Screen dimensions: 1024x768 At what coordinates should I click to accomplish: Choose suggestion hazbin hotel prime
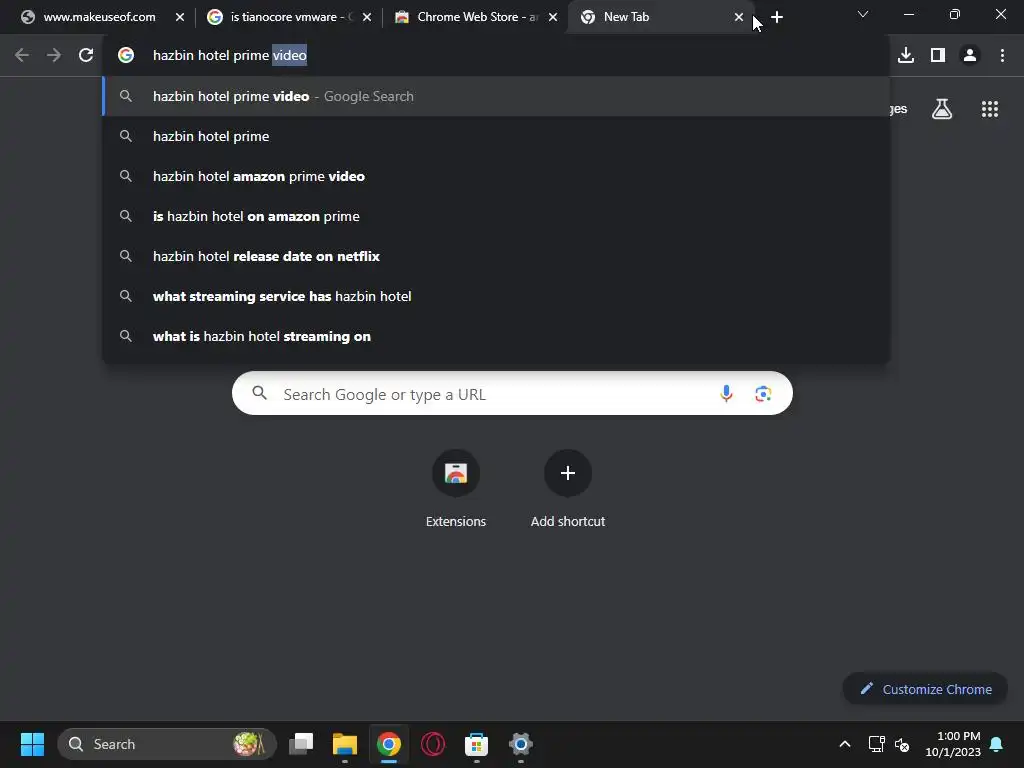click(x=496, y=136)
